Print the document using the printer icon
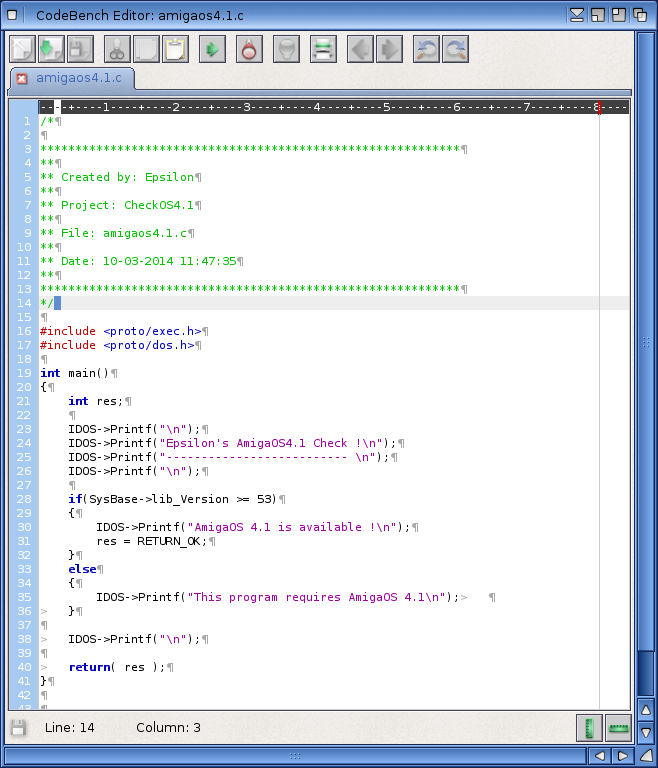 pos(323,49)
